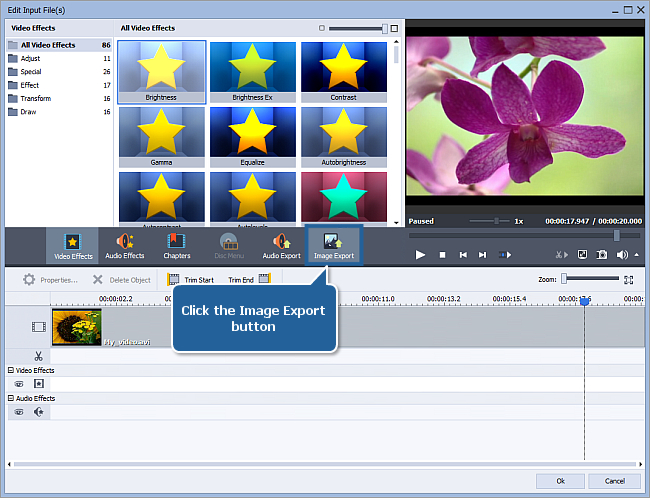Click Trim Start
The width and height of the screenshot is (650, 498).
[190, 280]
